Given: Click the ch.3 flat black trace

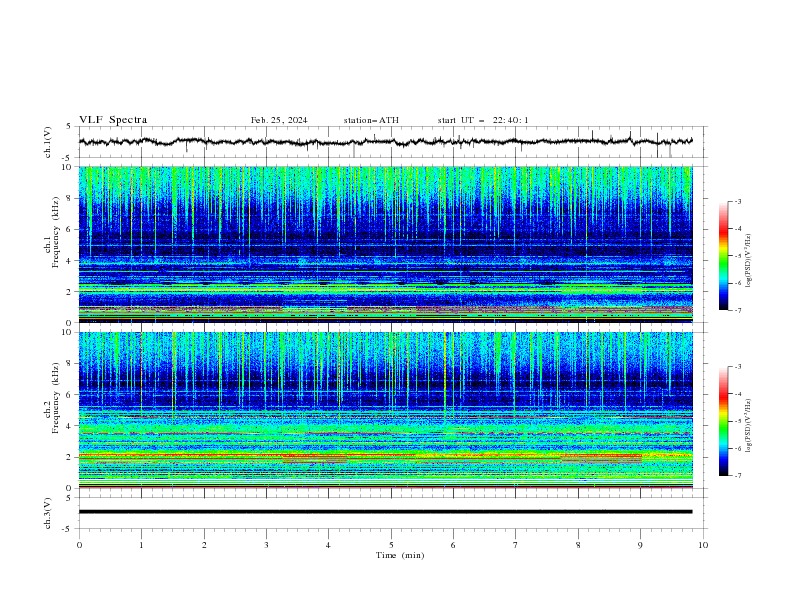Looking at the screenshot, I should (x=385, y=512).
